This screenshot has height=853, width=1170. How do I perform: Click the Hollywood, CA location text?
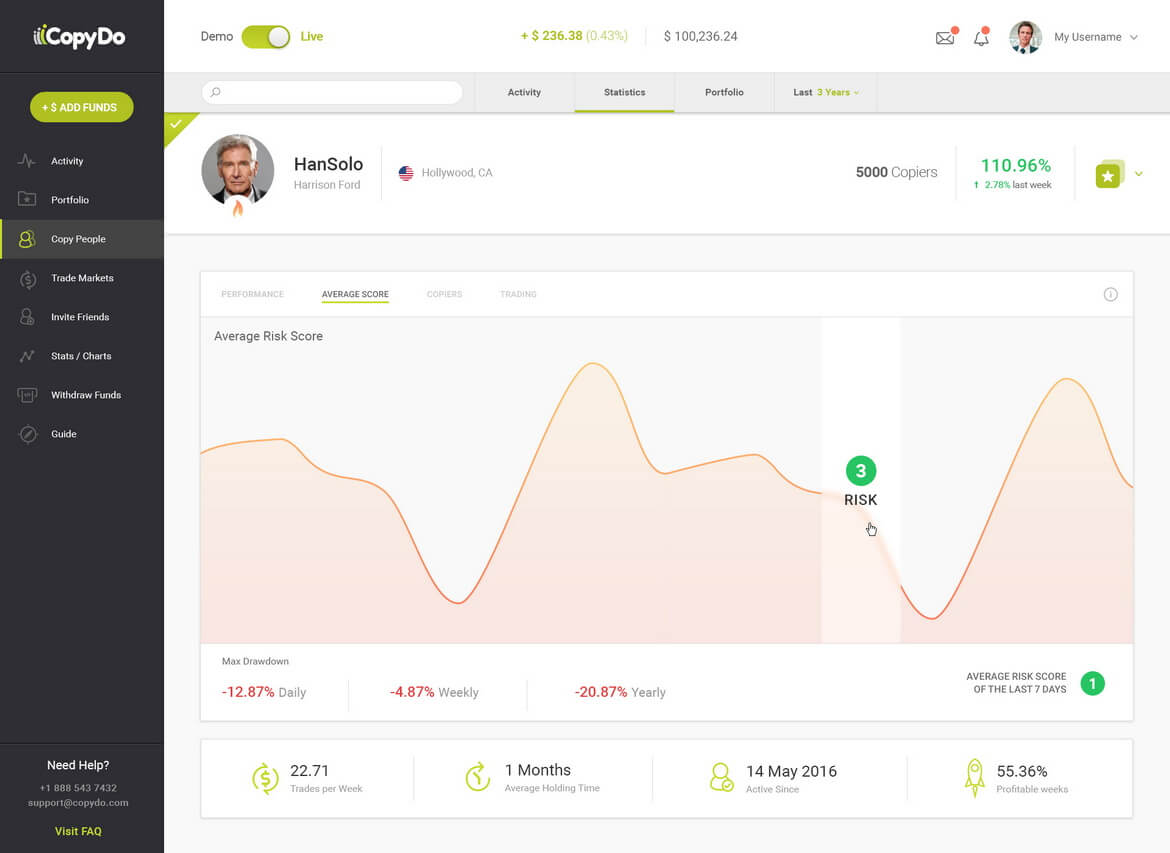[457, 173]
